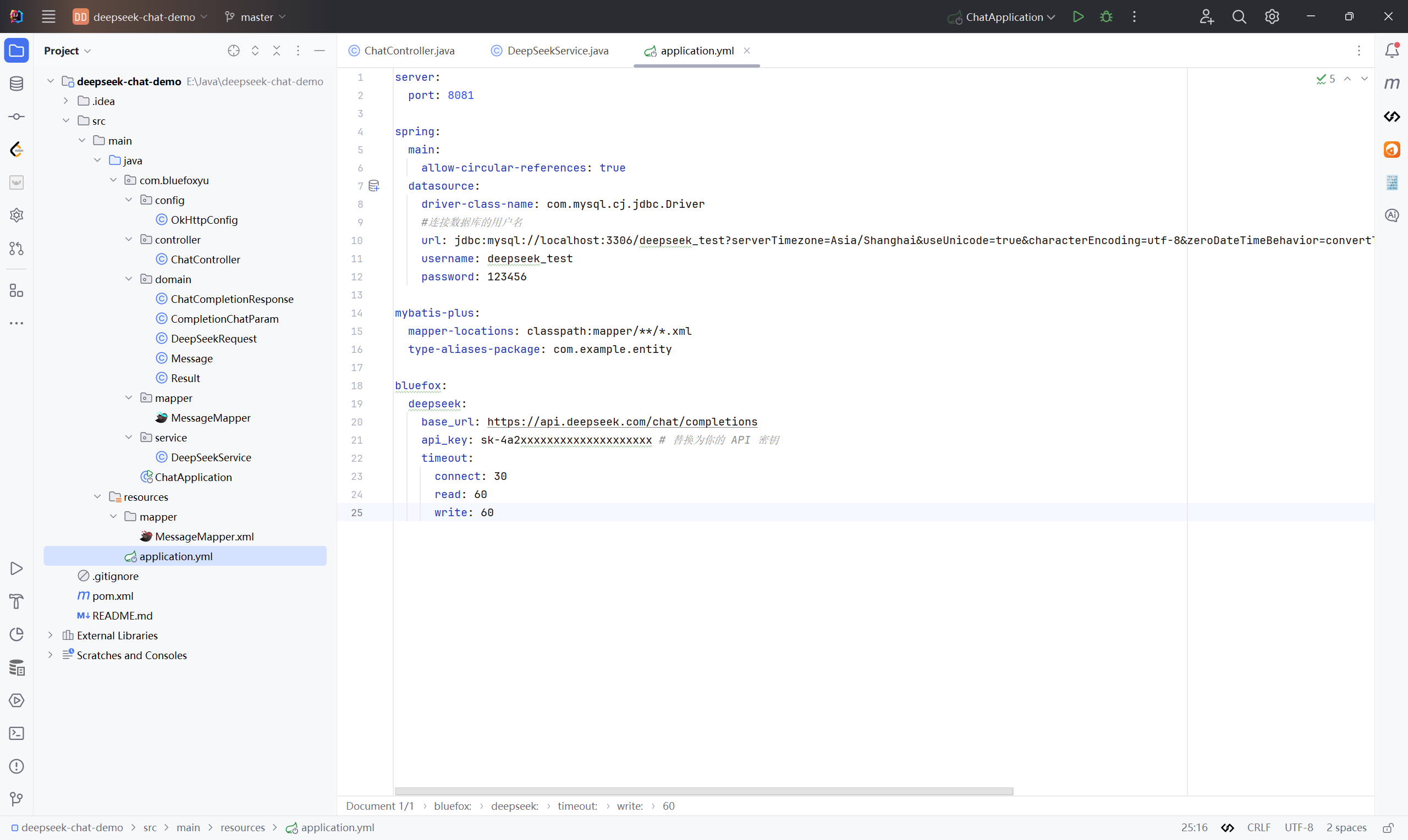This screenshot has width=1408, height=840.
Task: Run ChatApplication with the green play icon
Action: click(x=1078, y=17)
